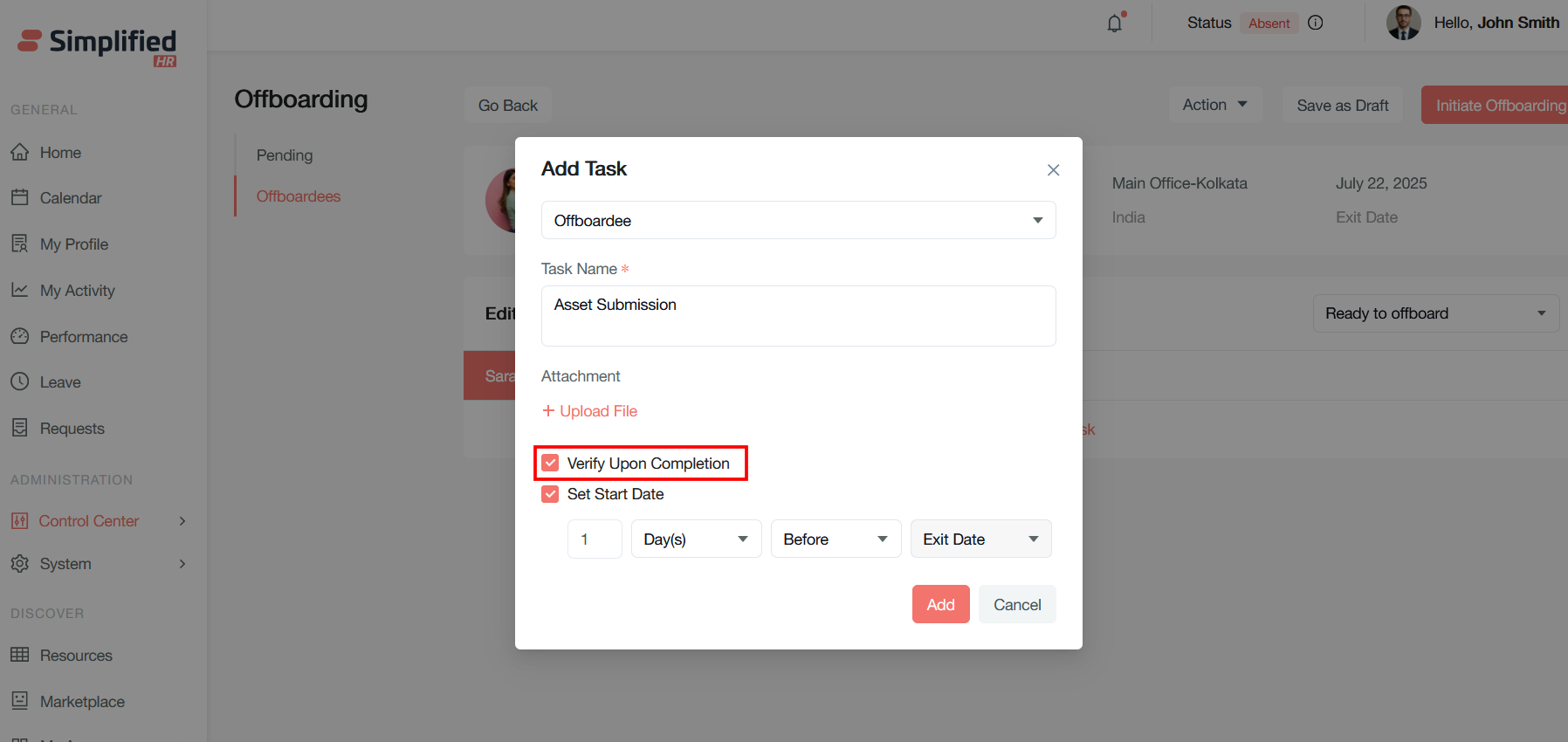
Task: Toggle the Set Start Date checkbox
Action: (x=550, y=494)
